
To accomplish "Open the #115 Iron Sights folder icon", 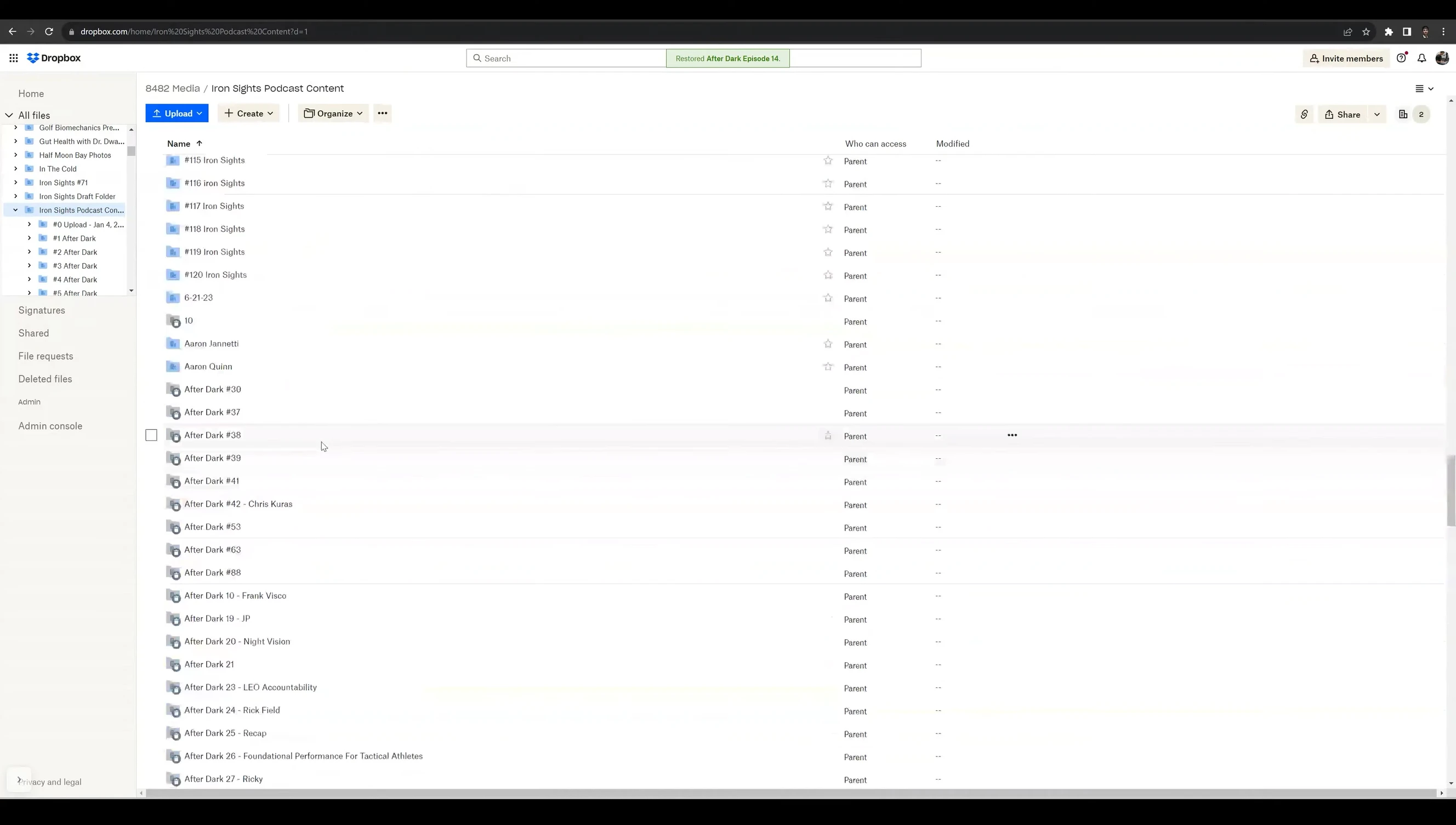I will [173, 161].
